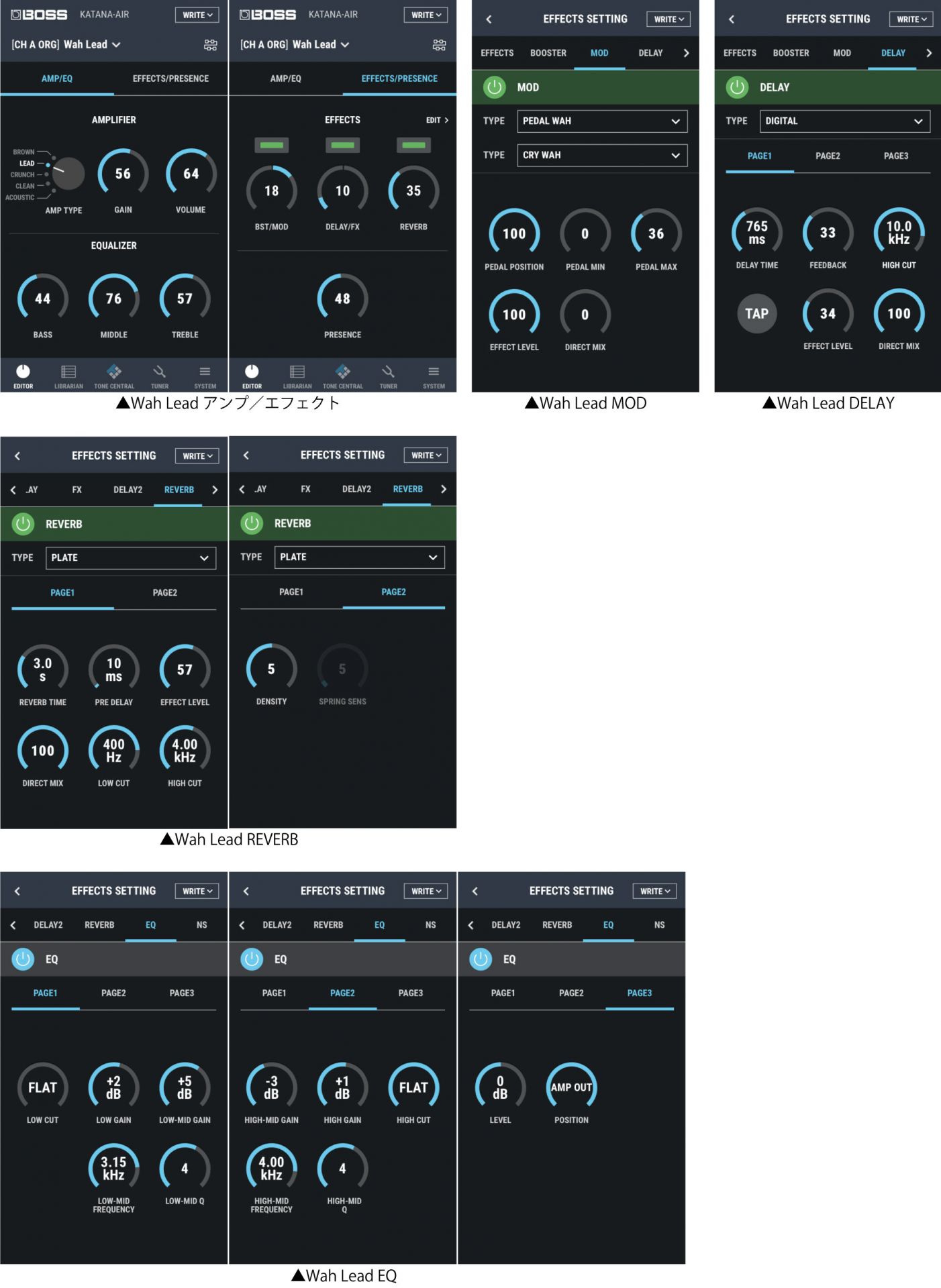Open PAGE3 tab in the DELAY screen

pos(896,156)
